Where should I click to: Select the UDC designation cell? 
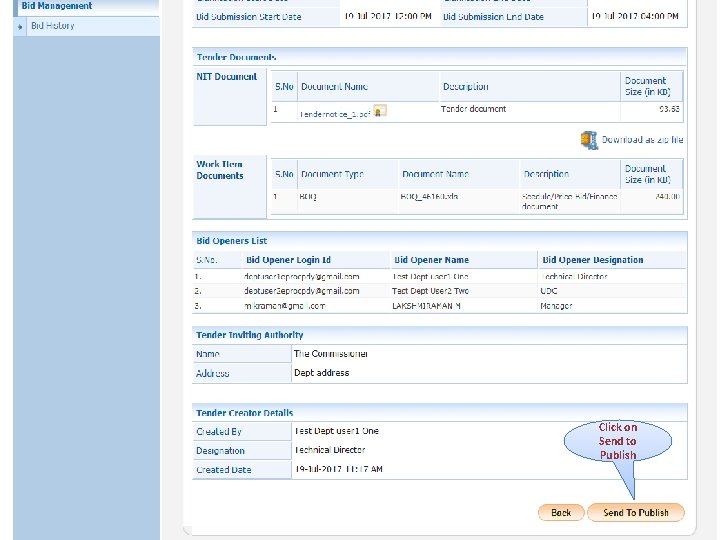549,291
